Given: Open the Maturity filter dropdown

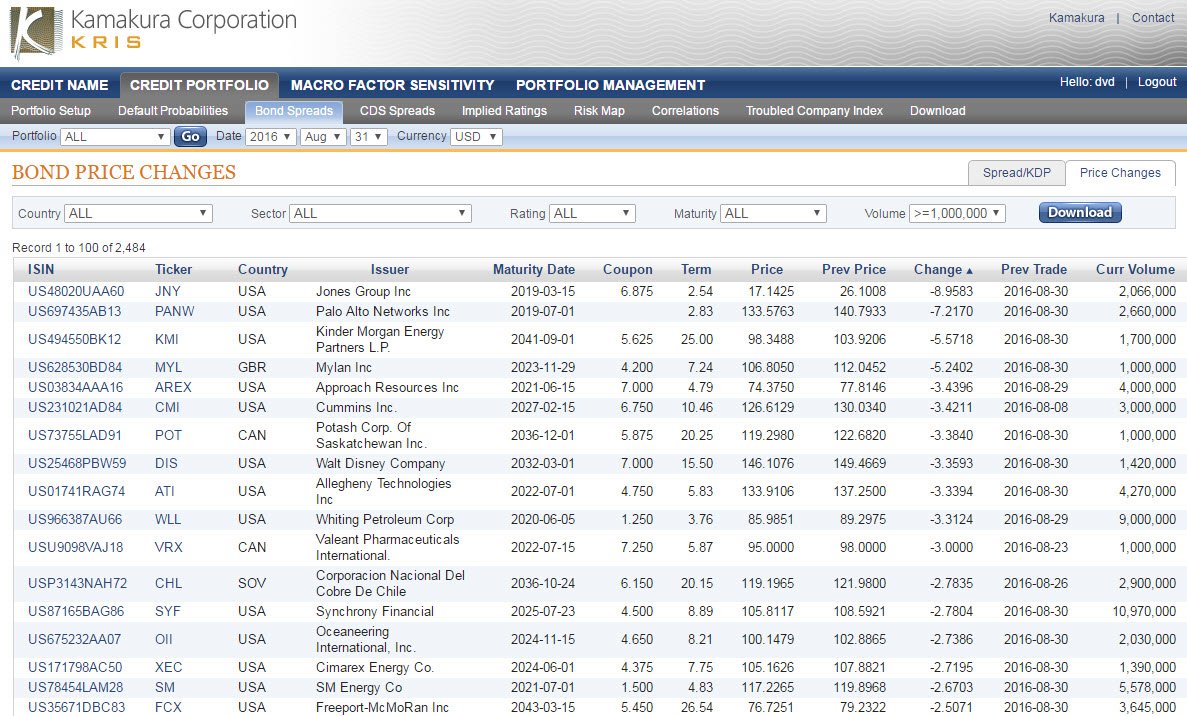Looking at the screenshot, I should coord(773,213).
